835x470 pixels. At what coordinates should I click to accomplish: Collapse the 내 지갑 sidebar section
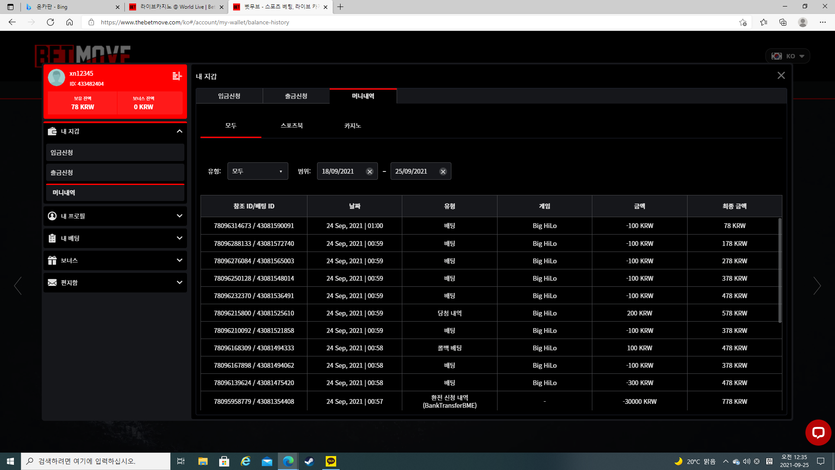(x=179, y=131)
